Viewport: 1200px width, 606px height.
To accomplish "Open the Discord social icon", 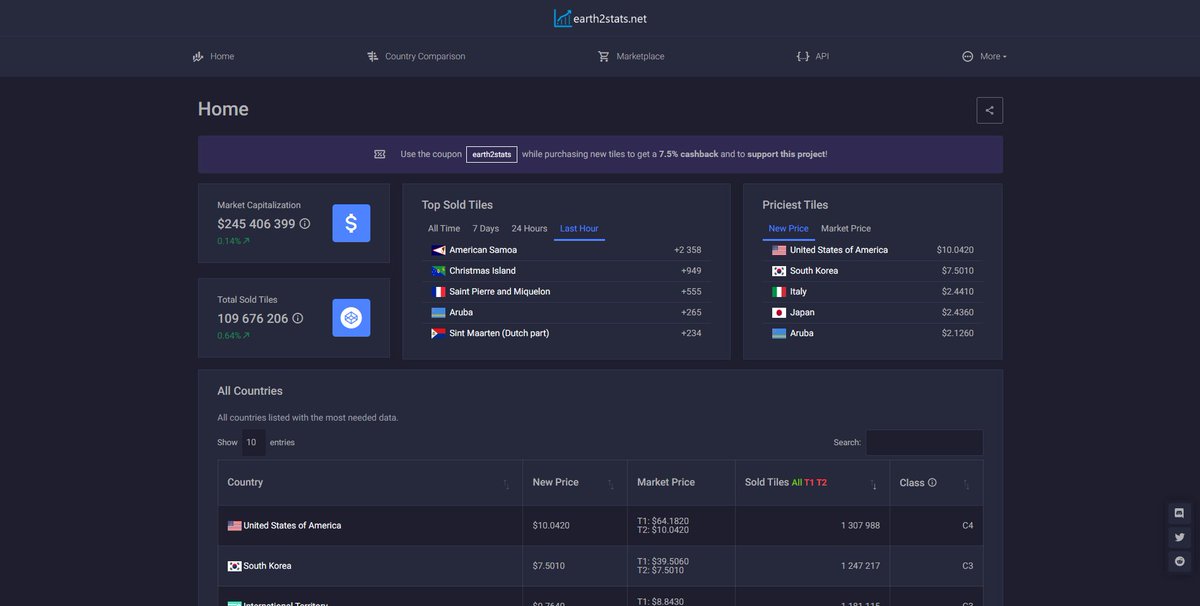I will point(1179,513).
